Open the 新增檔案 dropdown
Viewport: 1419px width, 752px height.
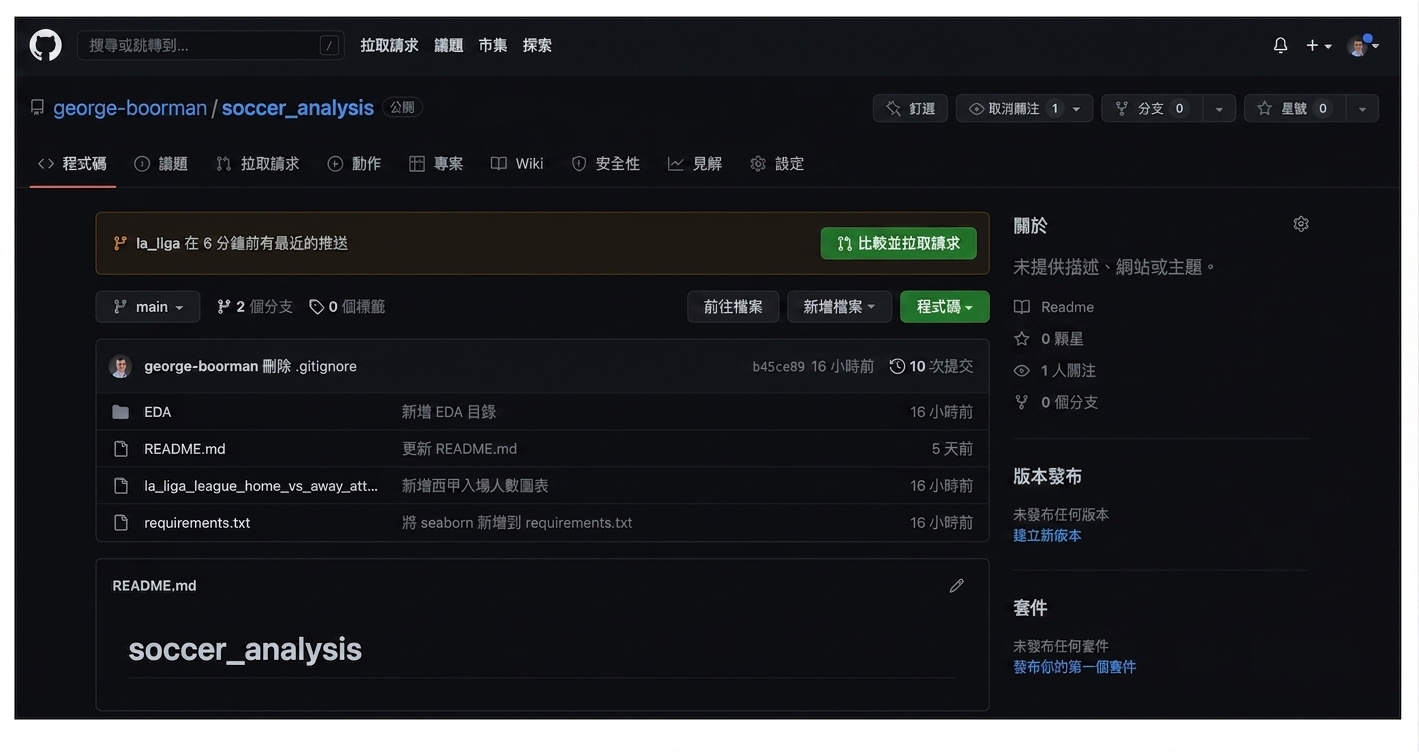tap(839, 307)
